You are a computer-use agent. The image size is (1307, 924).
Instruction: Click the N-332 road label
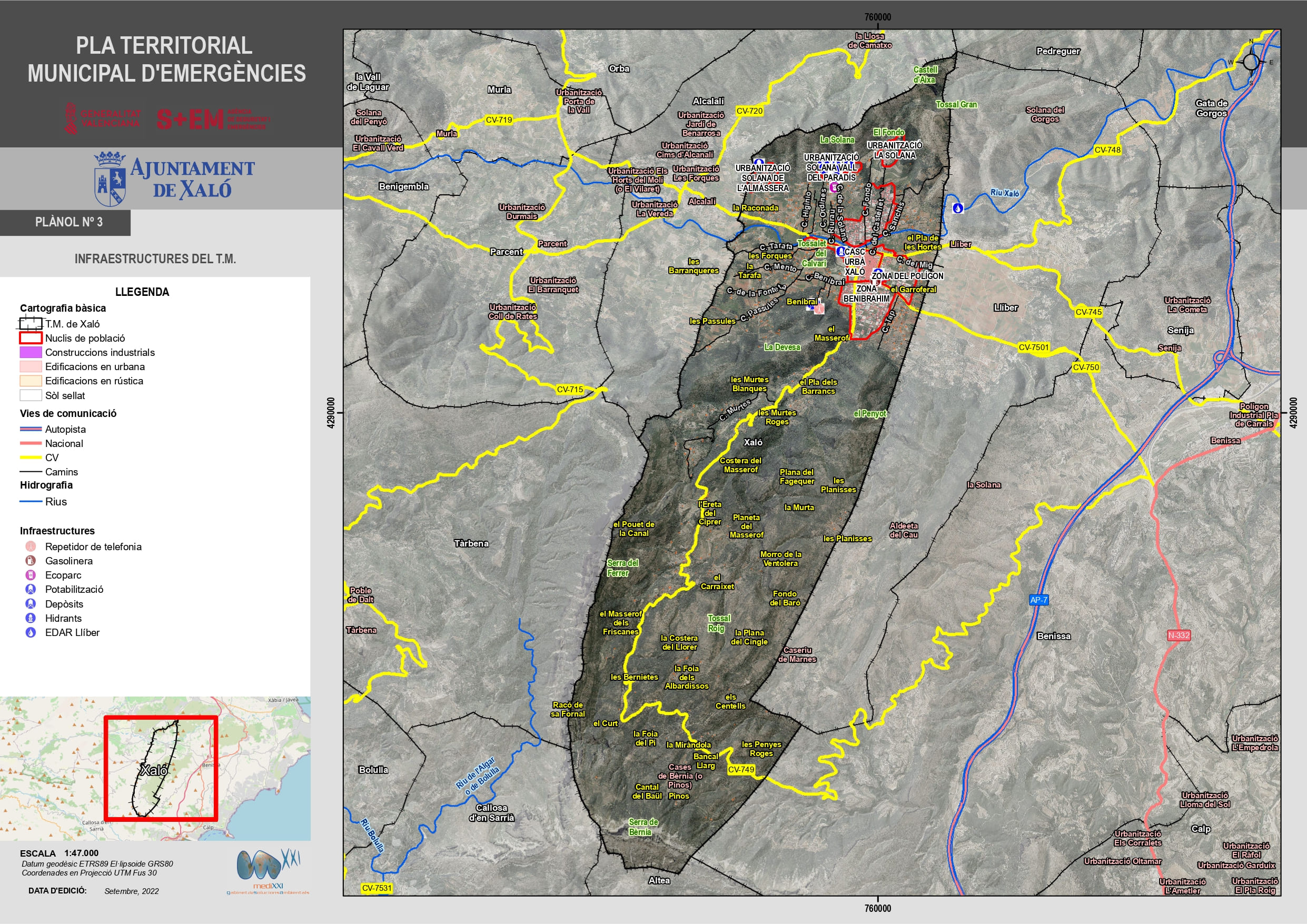click(1179, 635)
